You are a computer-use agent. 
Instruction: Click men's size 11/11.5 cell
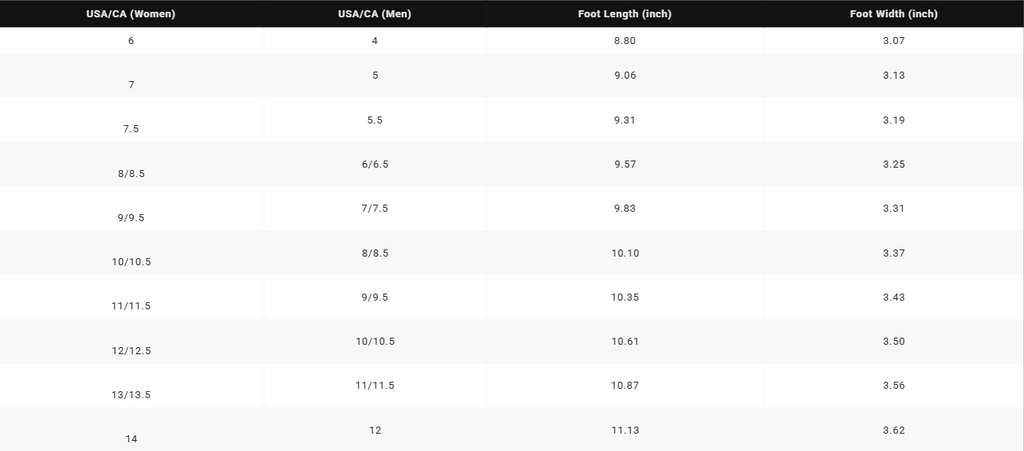pos(375,386)
